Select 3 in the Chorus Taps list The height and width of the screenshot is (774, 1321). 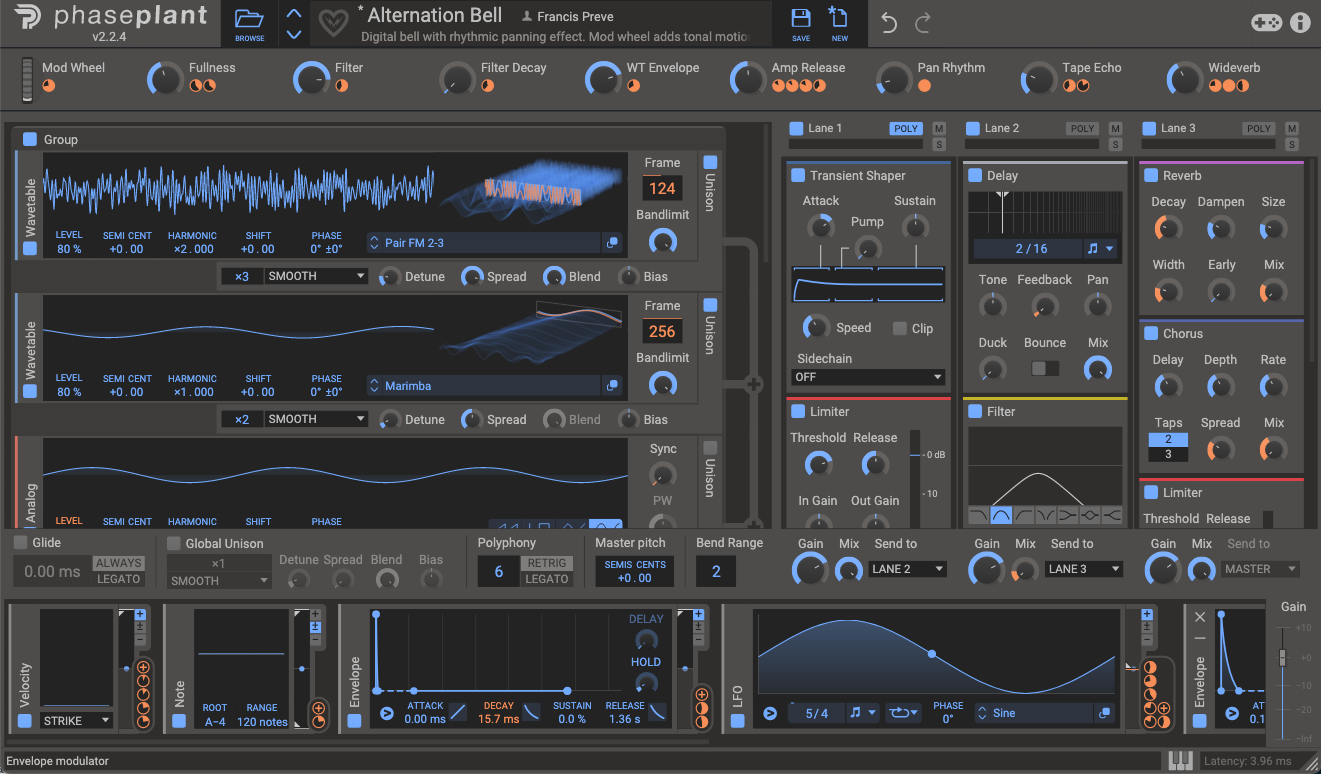click(1169, 455)
